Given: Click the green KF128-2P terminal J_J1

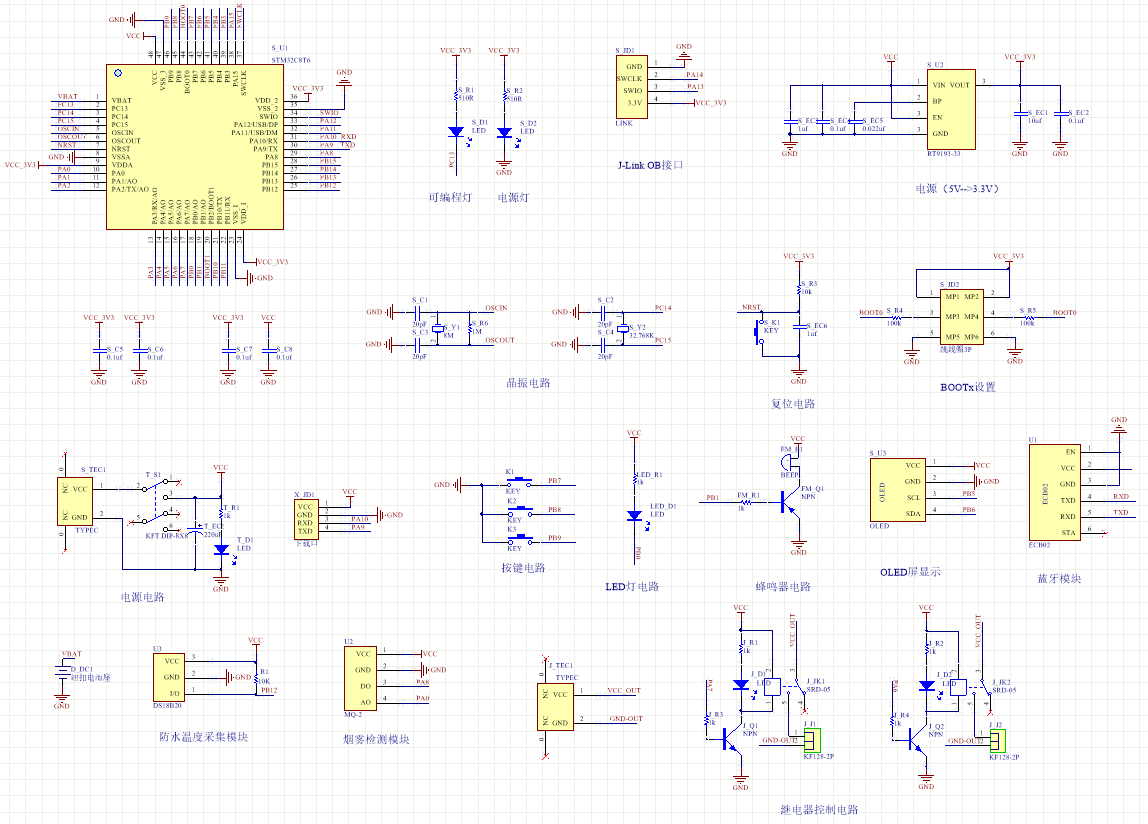Looking at the screenshot, I should pos(812,740).
